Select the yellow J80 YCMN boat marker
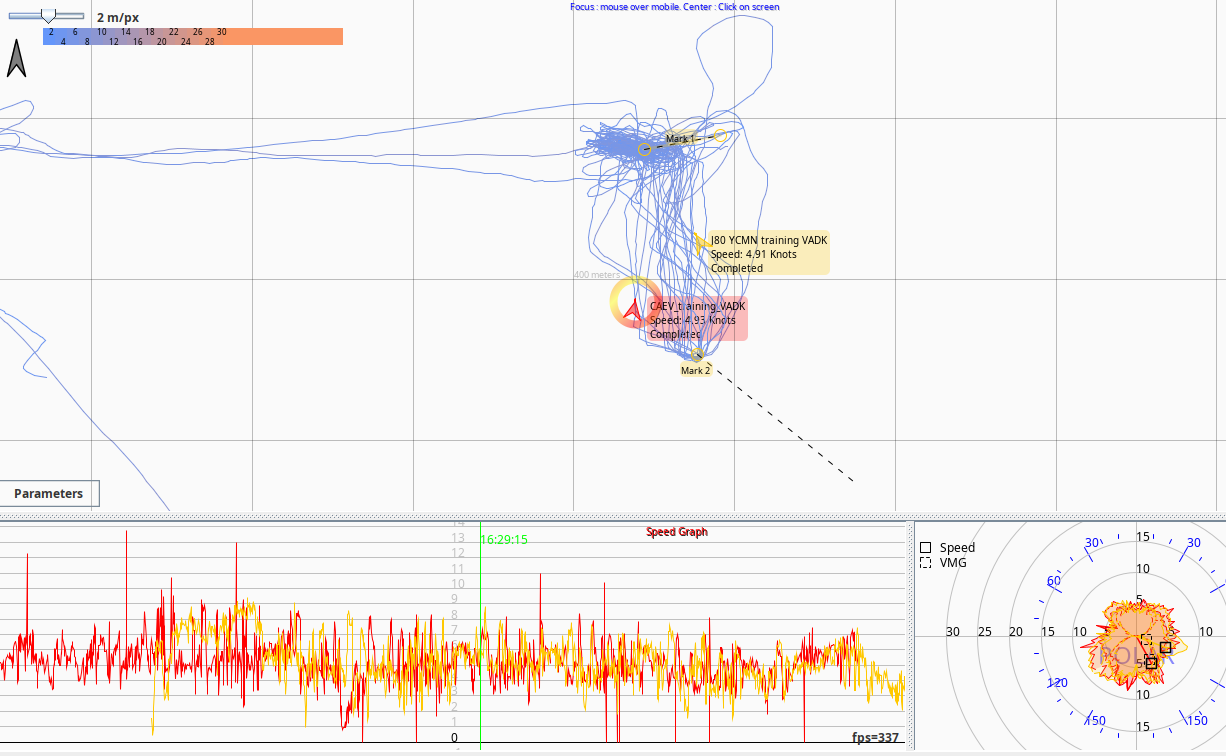 pyautogui.click(x=701, y=242)
